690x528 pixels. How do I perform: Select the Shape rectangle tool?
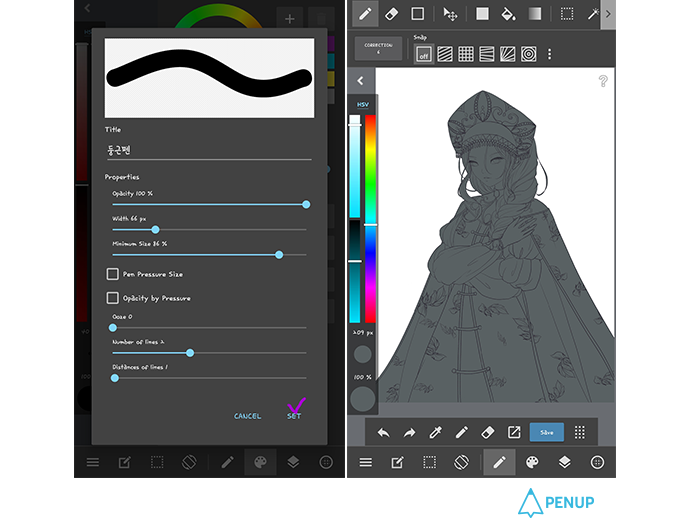[418, 14]
